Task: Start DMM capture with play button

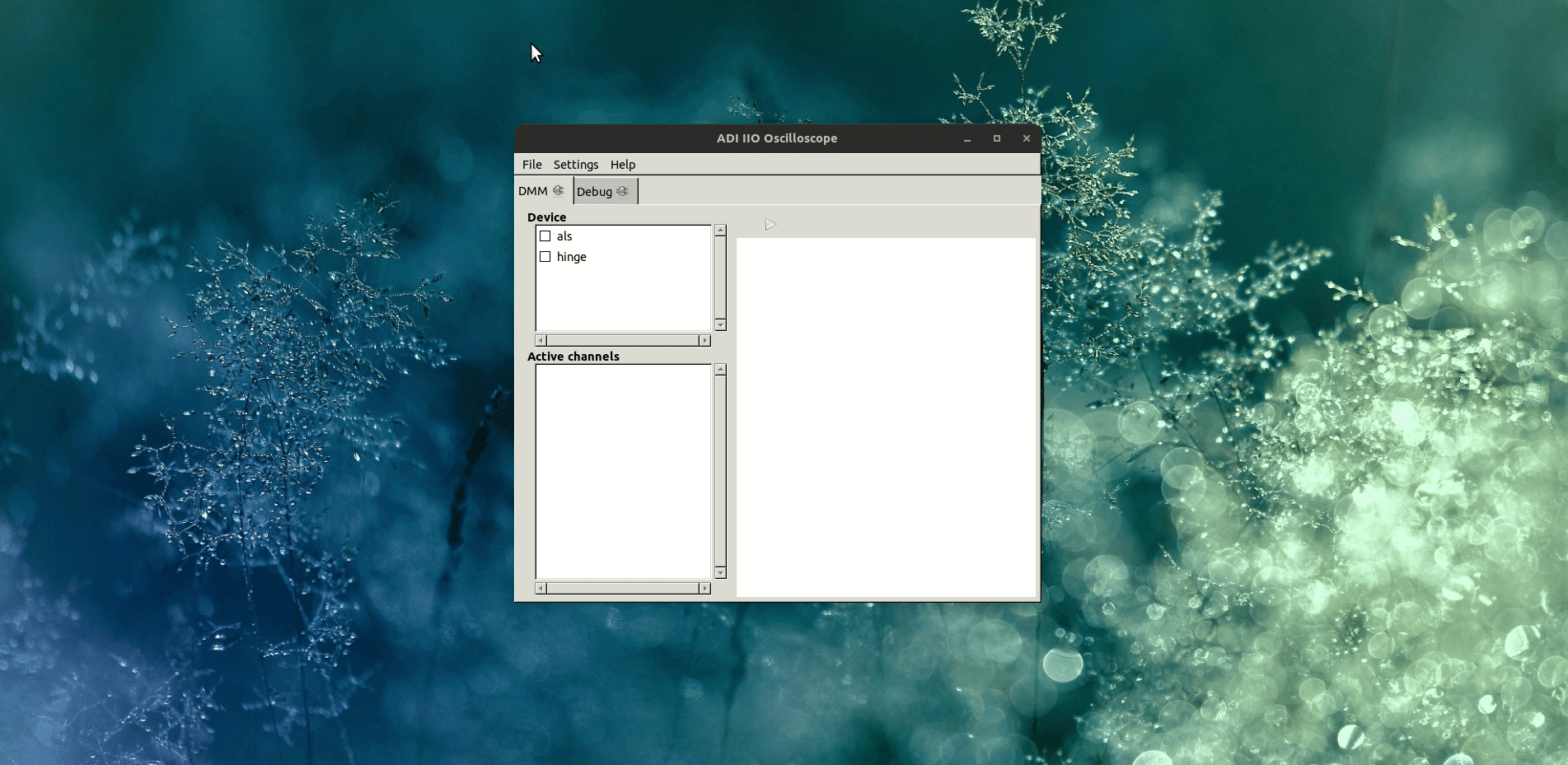Action: point(770,225)
